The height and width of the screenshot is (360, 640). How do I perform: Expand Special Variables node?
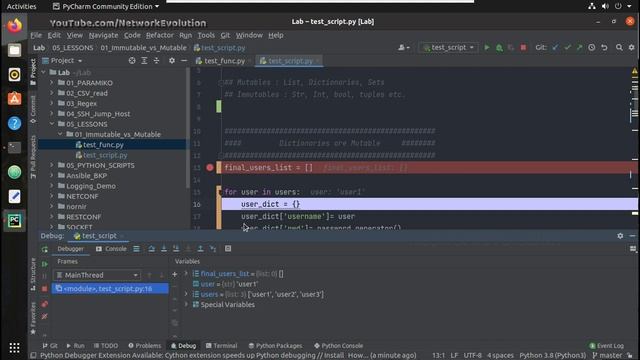tap(186, 304)
